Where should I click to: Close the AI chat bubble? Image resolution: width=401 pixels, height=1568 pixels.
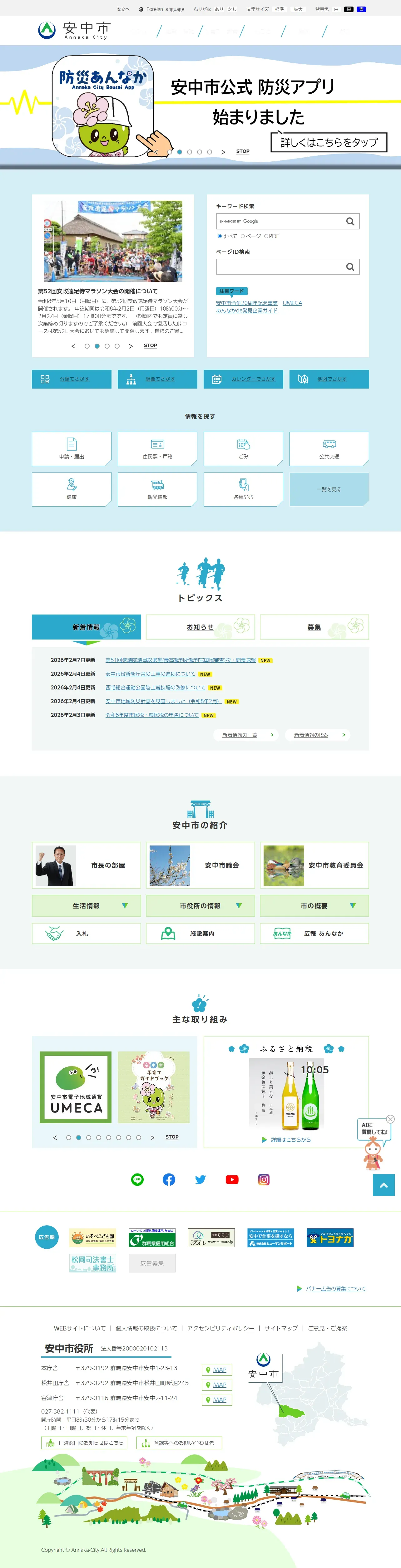click(x=391, y=1119)
